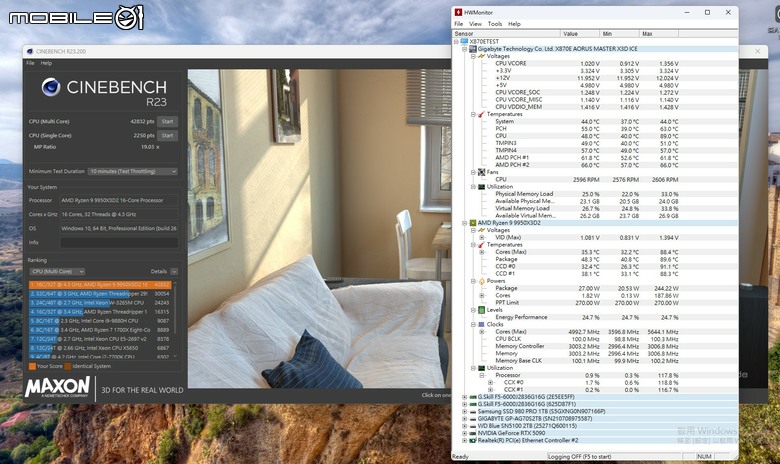Click the Fans icon in HWMonitor

[x=481, y=172]
